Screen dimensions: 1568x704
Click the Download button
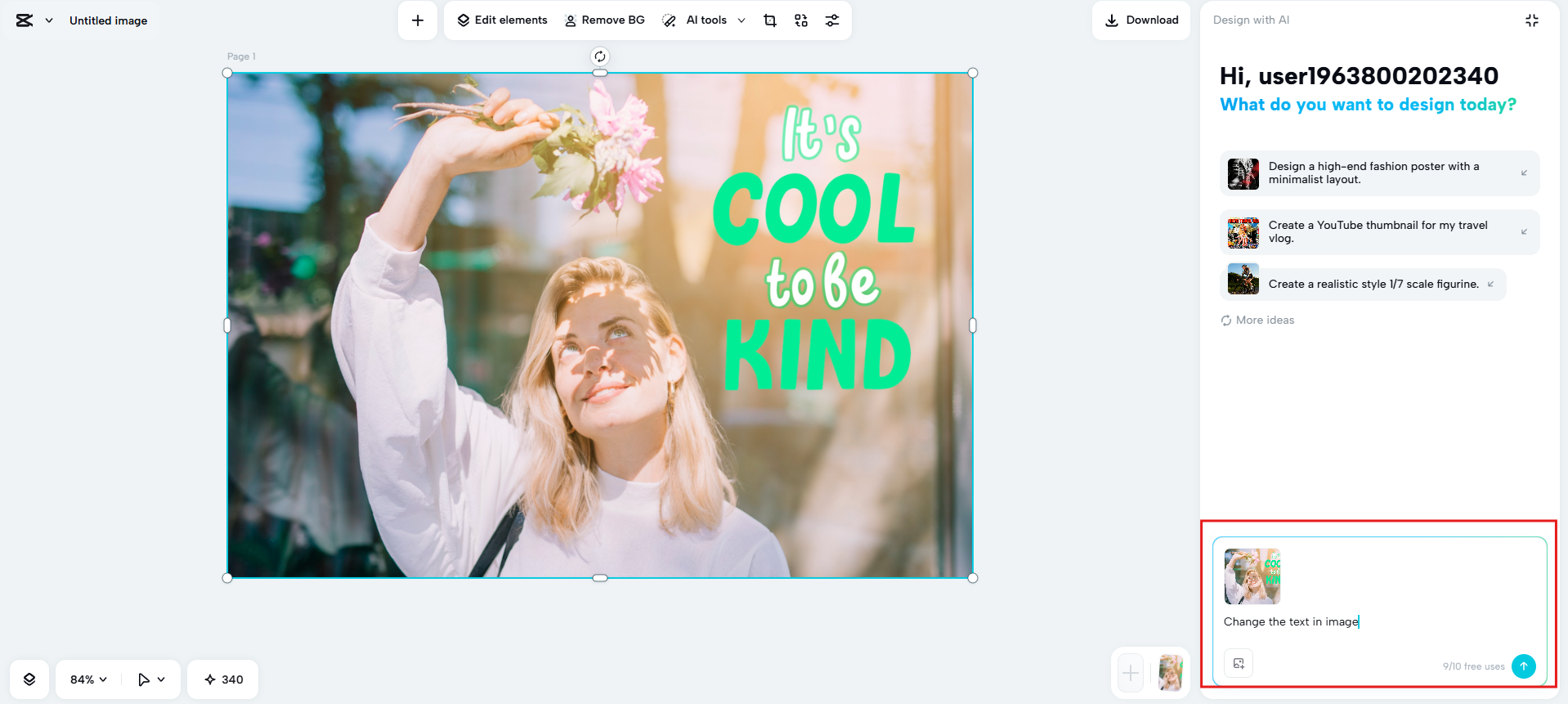tap(1141, 20)
